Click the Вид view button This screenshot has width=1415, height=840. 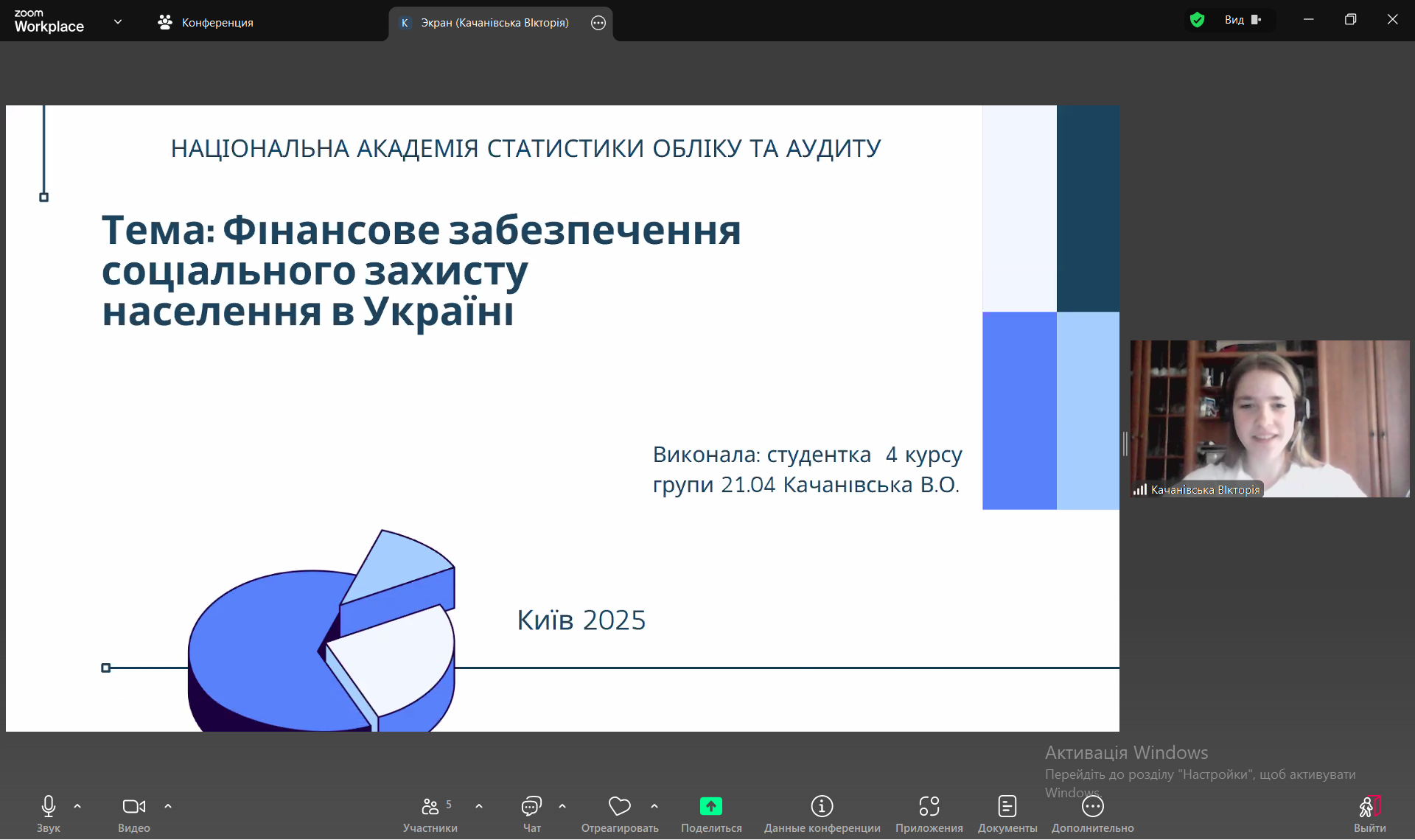coord(1243,20)
